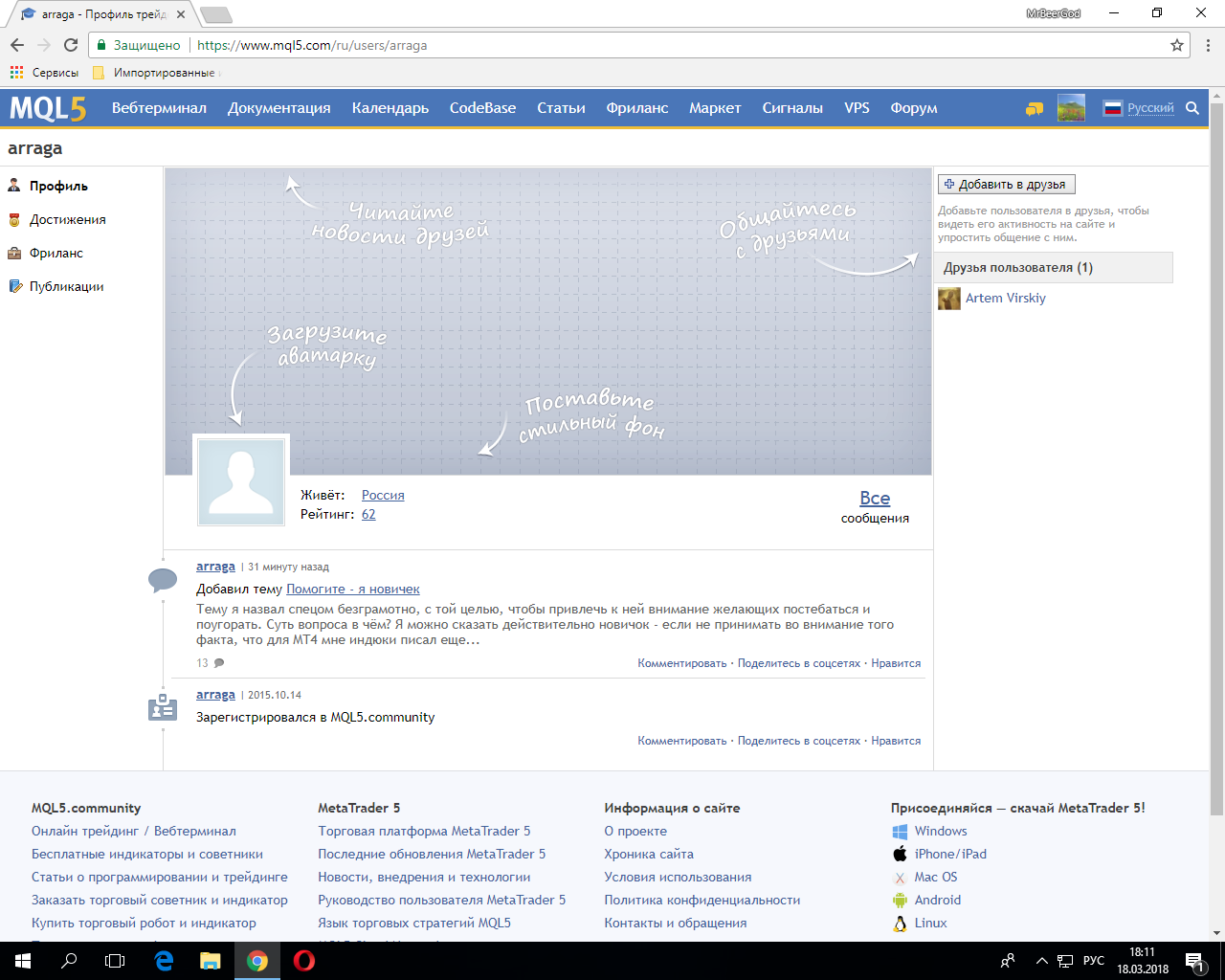
Task: Click Artem Virskiy's friend avatar thumbnail
Action: pos(949,299)
